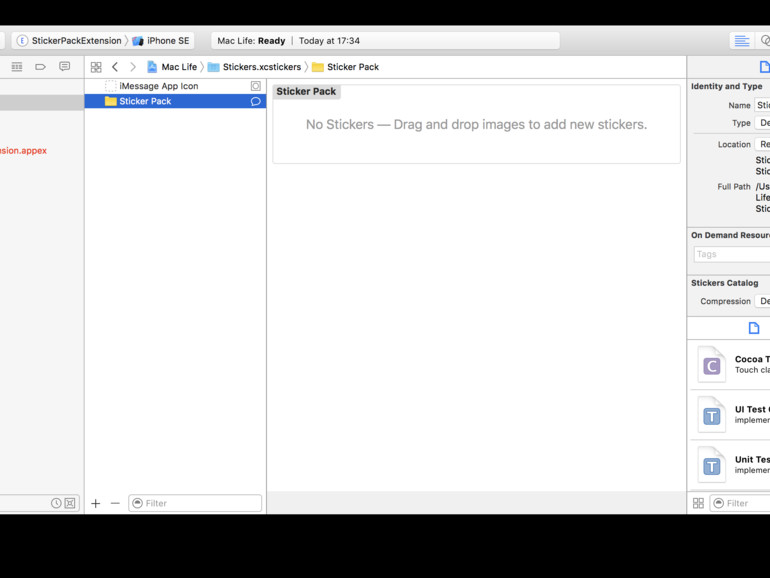Open the Report navigator speech bubble icon

pyautogui.click(x=64, y=67)
